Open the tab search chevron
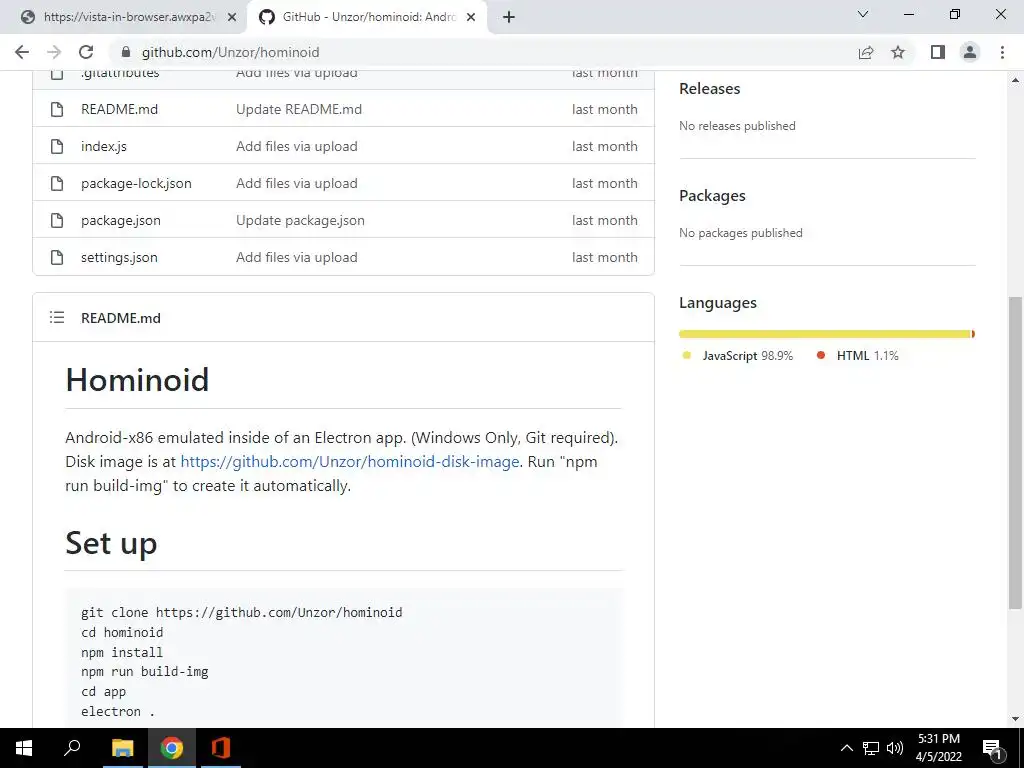The width and height of the screenshot is (1024, 768). coord(863,14)
